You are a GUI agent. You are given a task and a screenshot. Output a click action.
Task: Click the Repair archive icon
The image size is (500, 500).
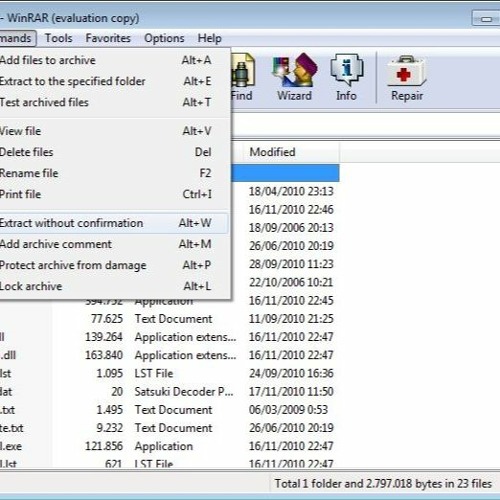coord(407,77)
